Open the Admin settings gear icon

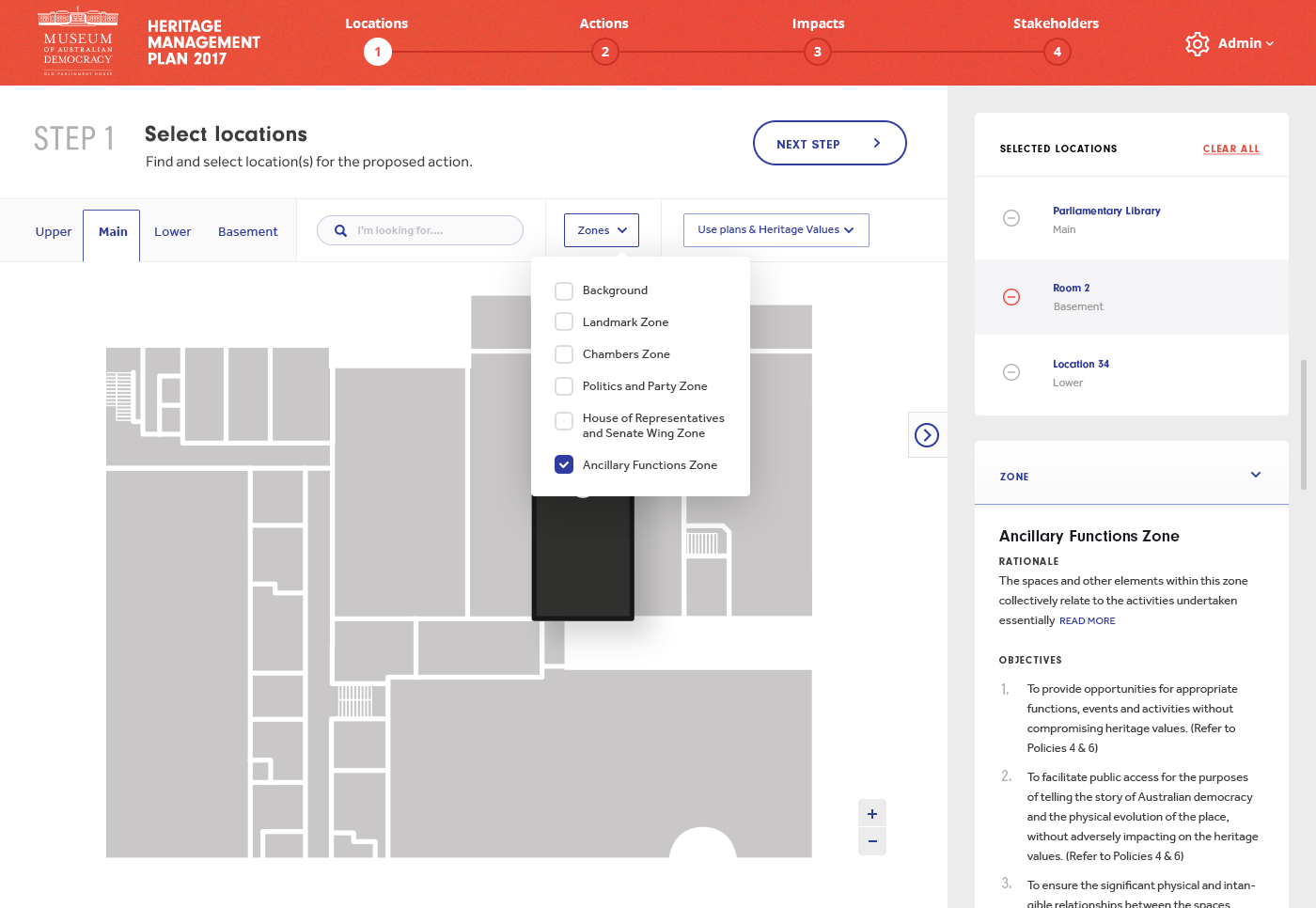pos(1197,43)
